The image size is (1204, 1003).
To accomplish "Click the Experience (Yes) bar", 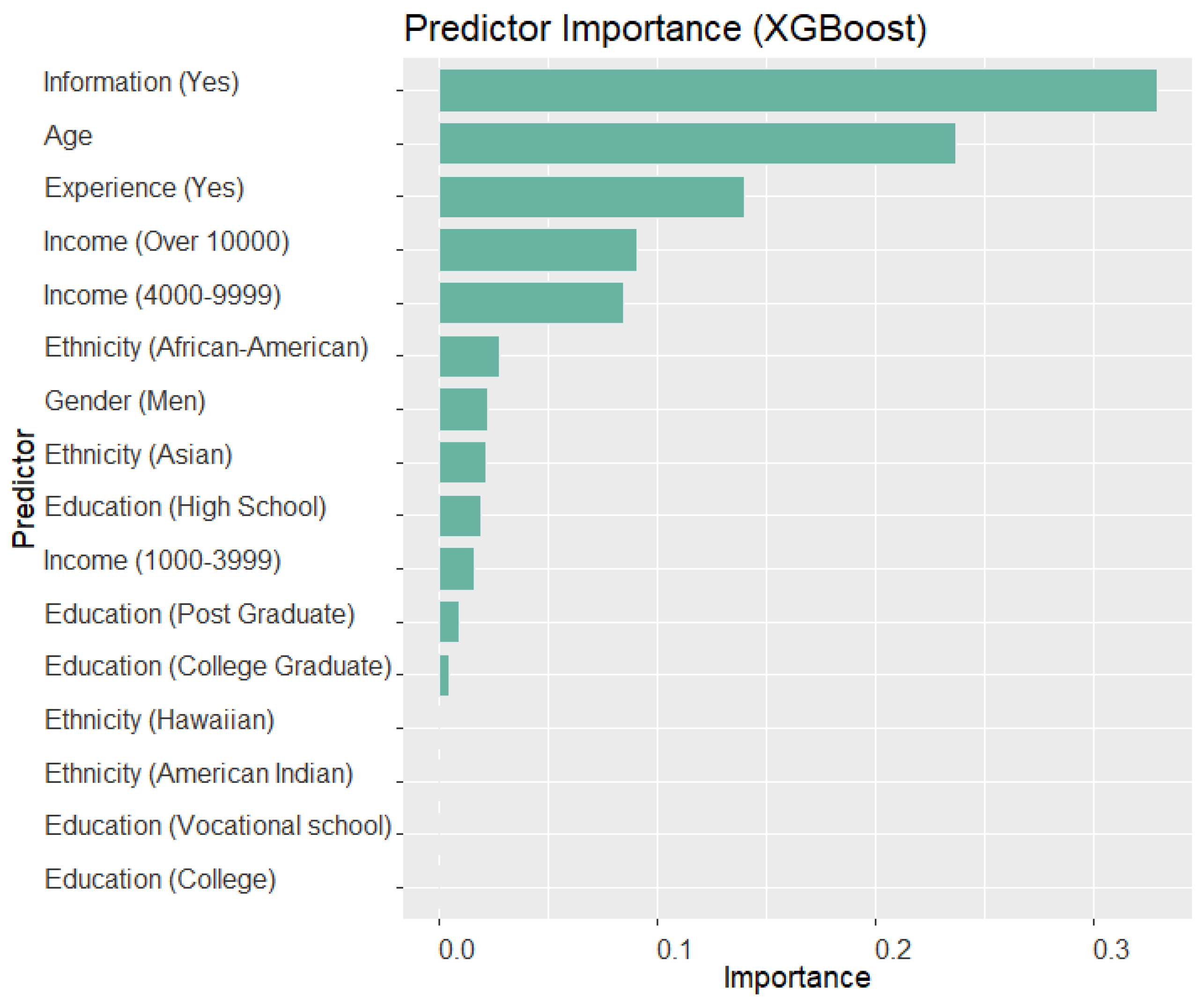I will [x=591, y=197].
